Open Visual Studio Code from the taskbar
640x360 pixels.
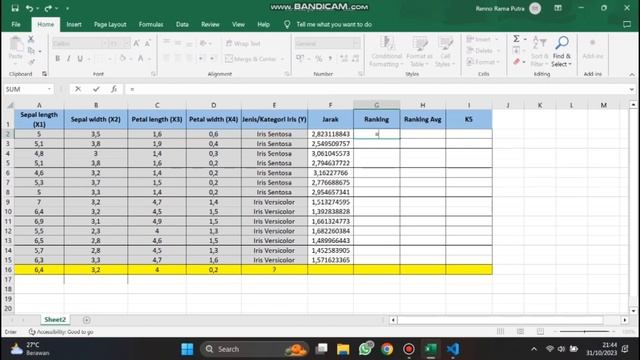(x=453, y=349)
